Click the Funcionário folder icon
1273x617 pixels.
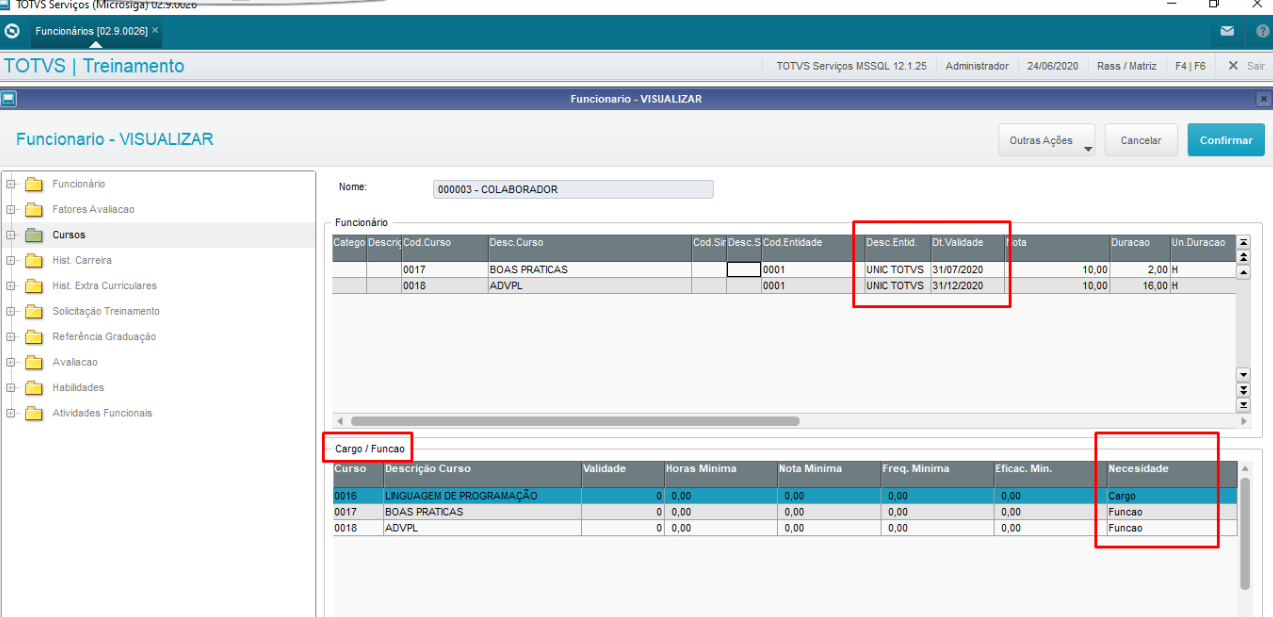34,184
